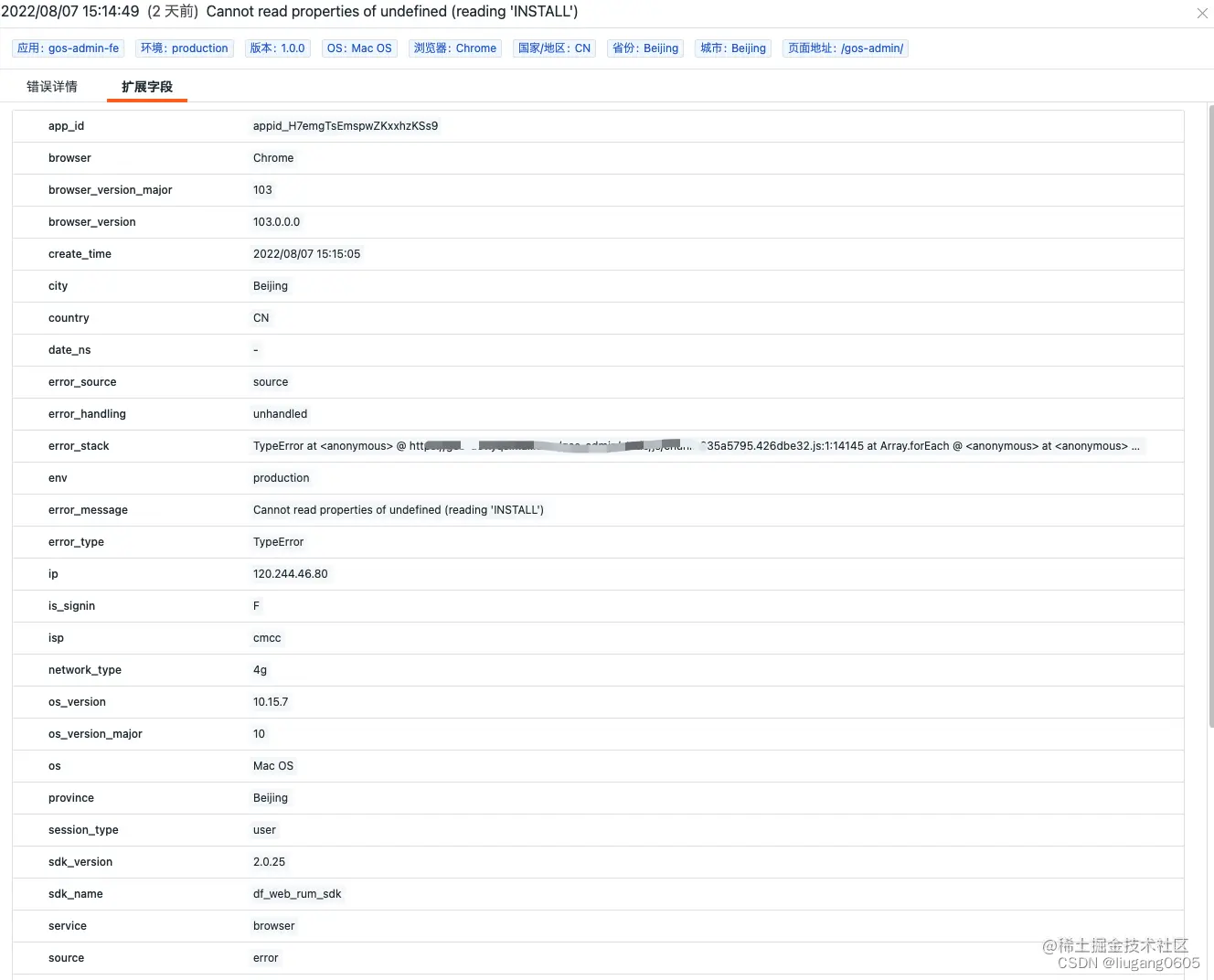Click the 国家/地区: CN tag
Viewport: 1214px width, 980px height.
click(x=555, y=48)
